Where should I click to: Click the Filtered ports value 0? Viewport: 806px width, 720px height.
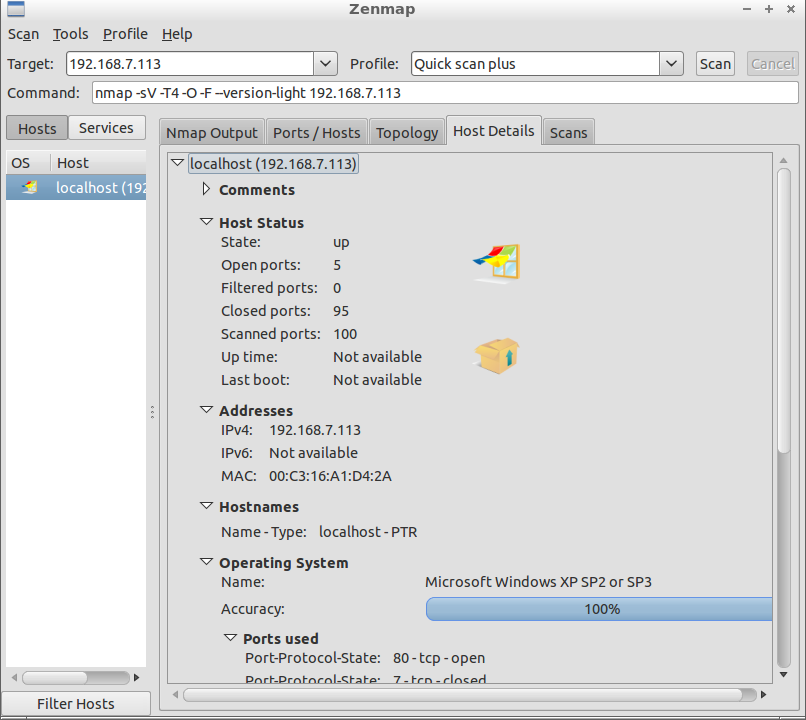337,288
